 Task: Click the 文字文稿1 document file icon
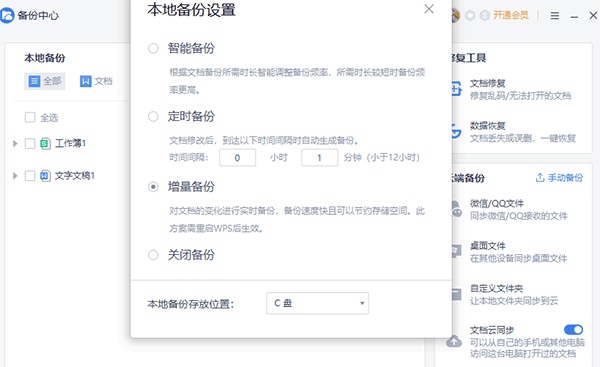coord(45,176)
